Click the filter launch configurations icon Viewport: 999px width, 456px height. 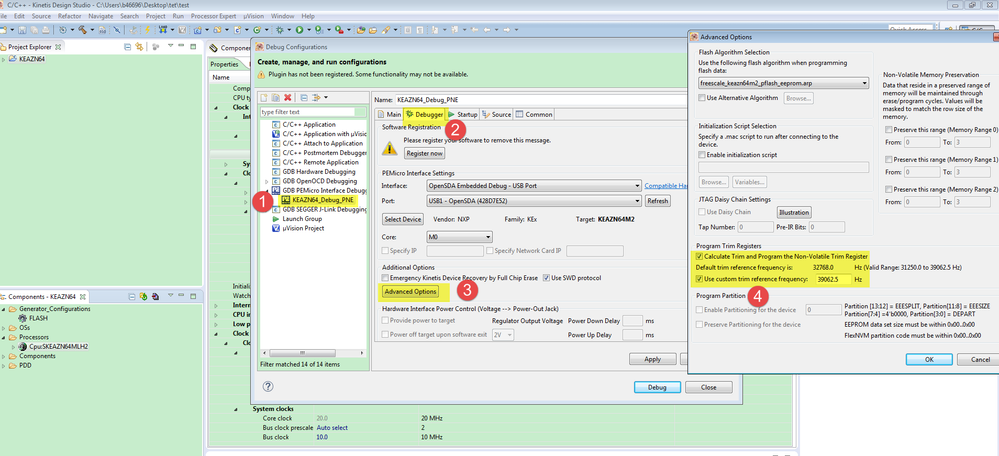point(316,97)
